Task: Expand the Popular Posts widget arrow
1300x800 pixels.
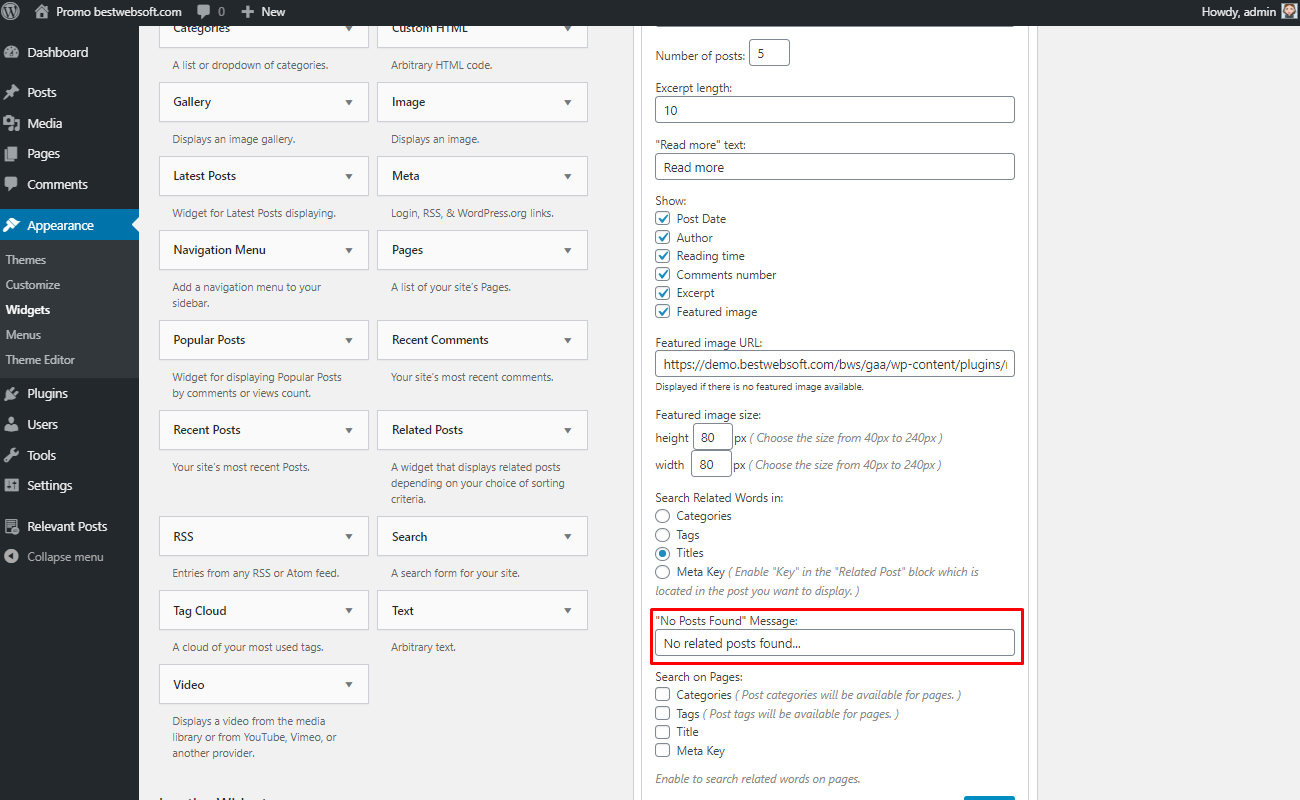Action: point(349,340)
